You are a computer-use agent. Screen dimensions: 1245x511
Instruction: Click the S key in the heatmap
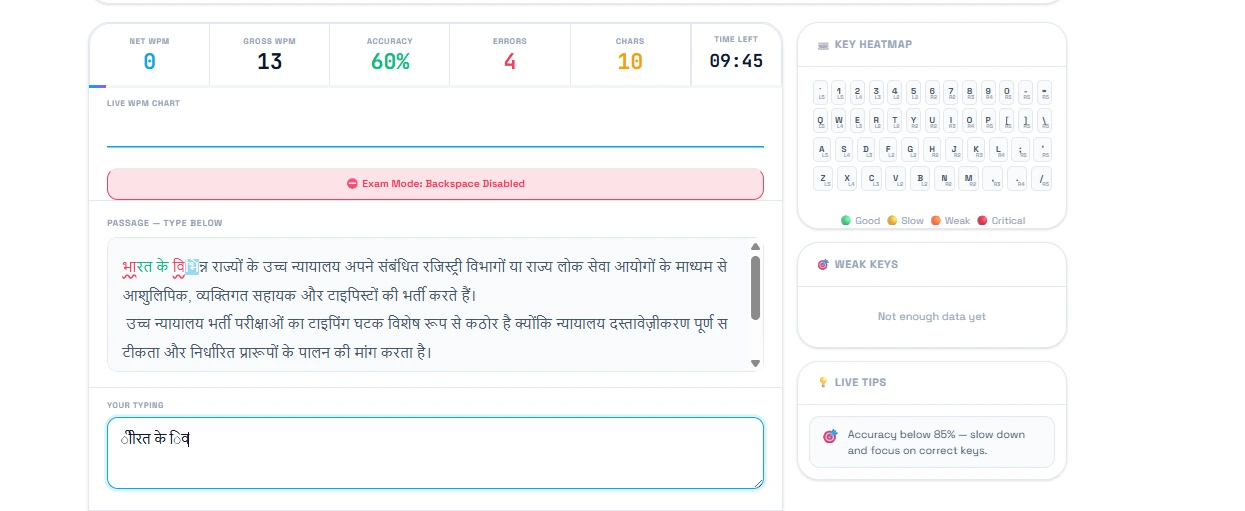tap(844, 150)
